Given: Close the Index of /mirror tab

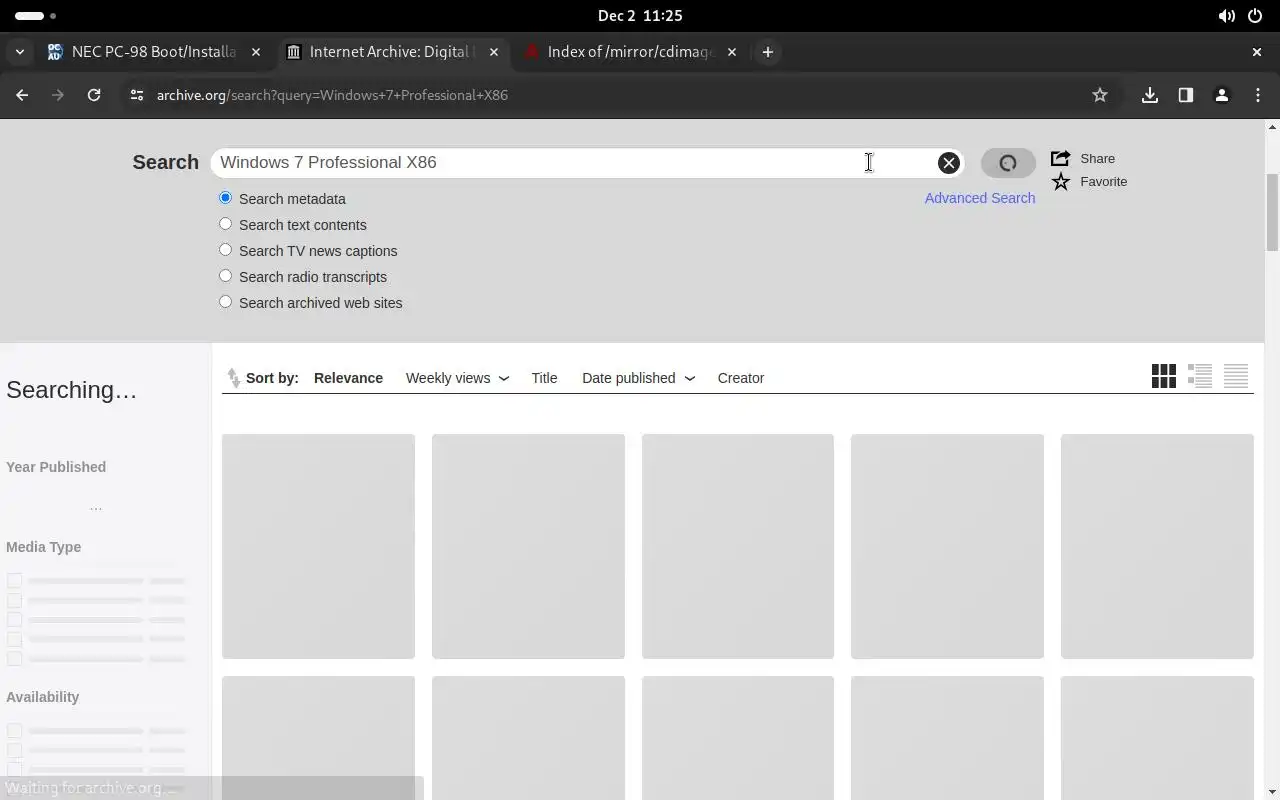Looking at the screenshot, I should click(x=732, y=52).
